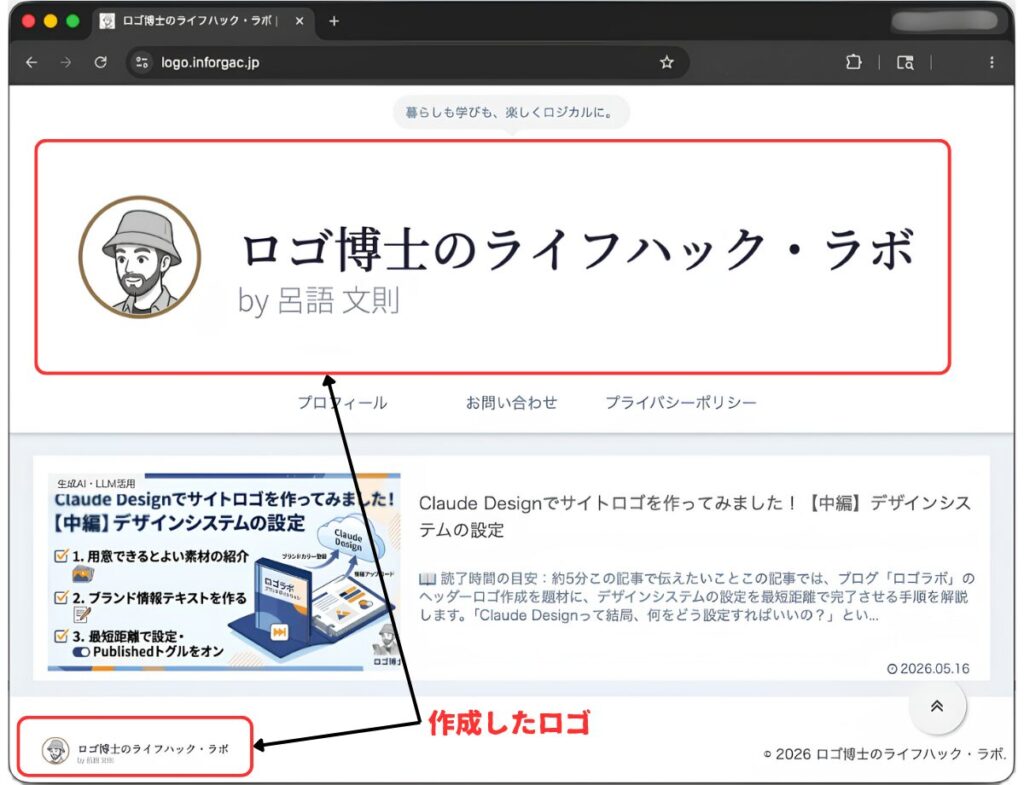This screenshot has height=785, width=1024.
Task: Click the scroll-to-top double chevron button
Action: 937,706
